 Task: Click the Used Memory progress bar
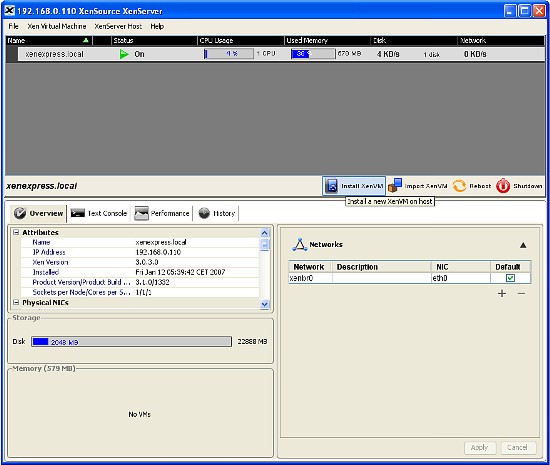coord(313,54)
